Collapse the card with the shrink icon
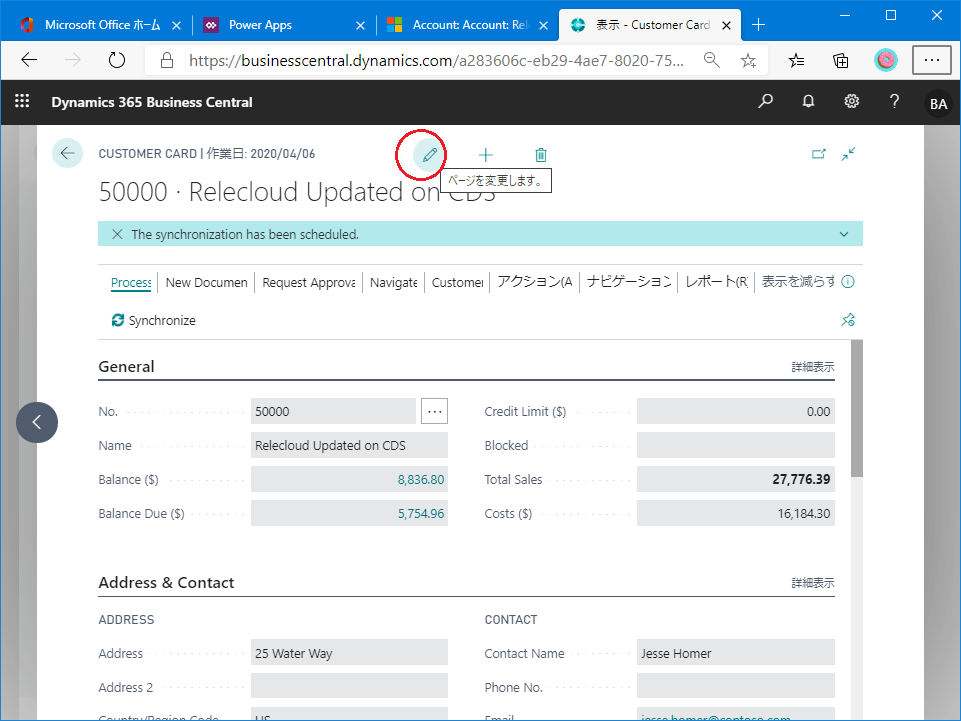Viewport: 961px width, 721px height. tap(848, 154)
